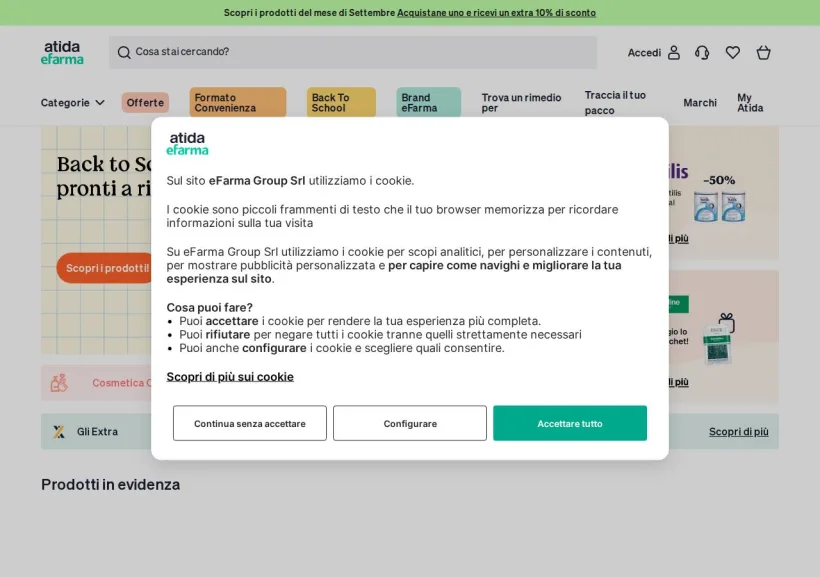
Task: Open Trova un rimedio per menu
Action: tap(521, 103)
